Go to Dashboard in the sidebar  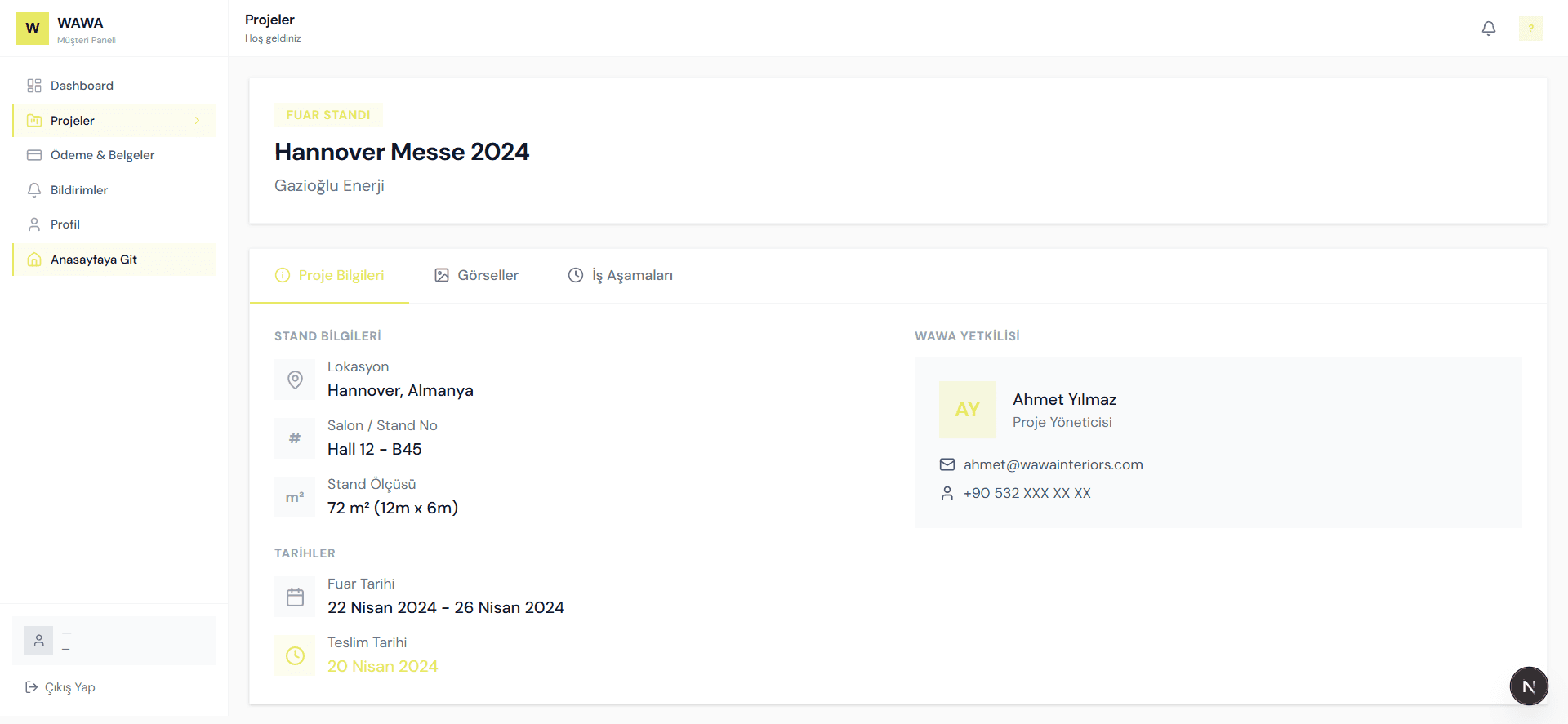(82, 86)
